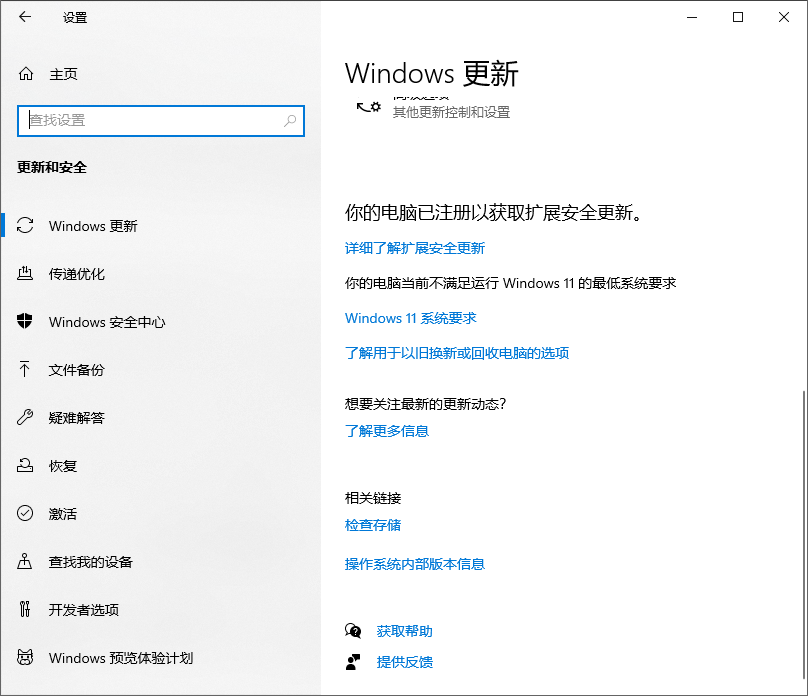Click the vertical scrollbar thumb on right

pyautogui.click(x=804, y=533)
